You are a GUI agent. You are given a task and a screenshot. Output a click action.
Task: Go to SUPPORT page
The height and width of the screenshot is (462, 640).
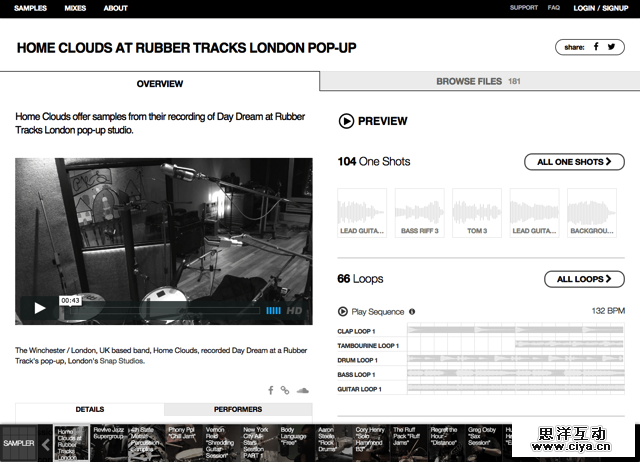(x=524, y=7)
